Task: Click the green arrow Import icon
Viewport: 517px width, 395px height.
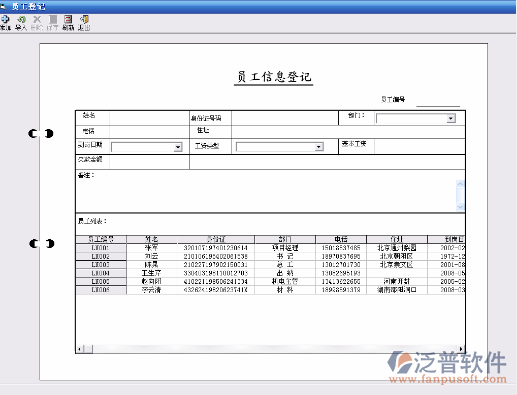Action: (21, 20)
